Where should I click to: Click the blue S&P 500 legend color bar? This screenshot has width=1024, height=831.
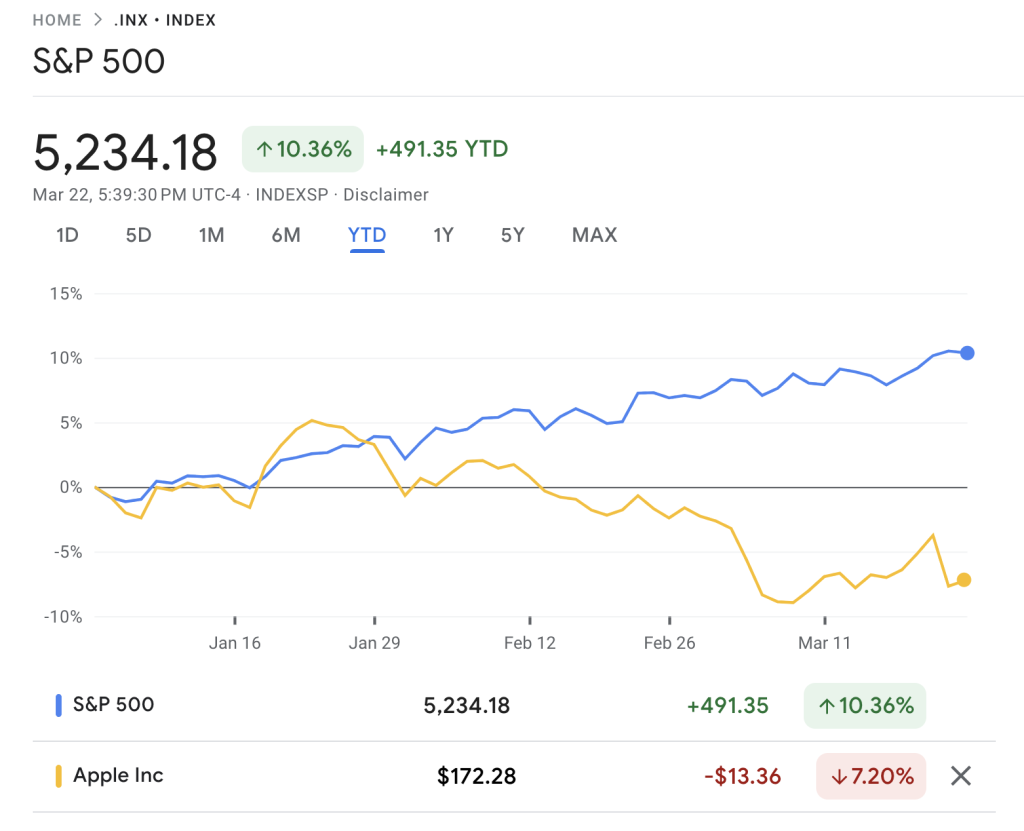pos(58,705)
